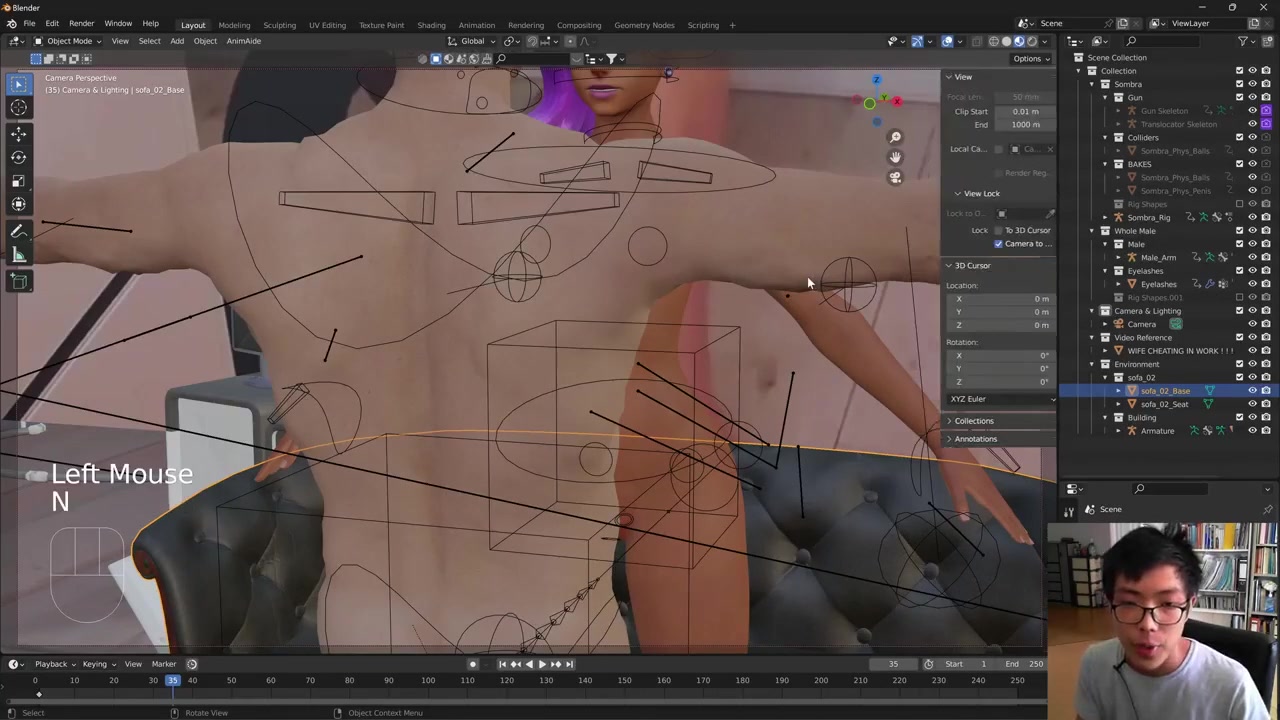
Task: Expand the Collections panel section
Action: coord(973,421)
